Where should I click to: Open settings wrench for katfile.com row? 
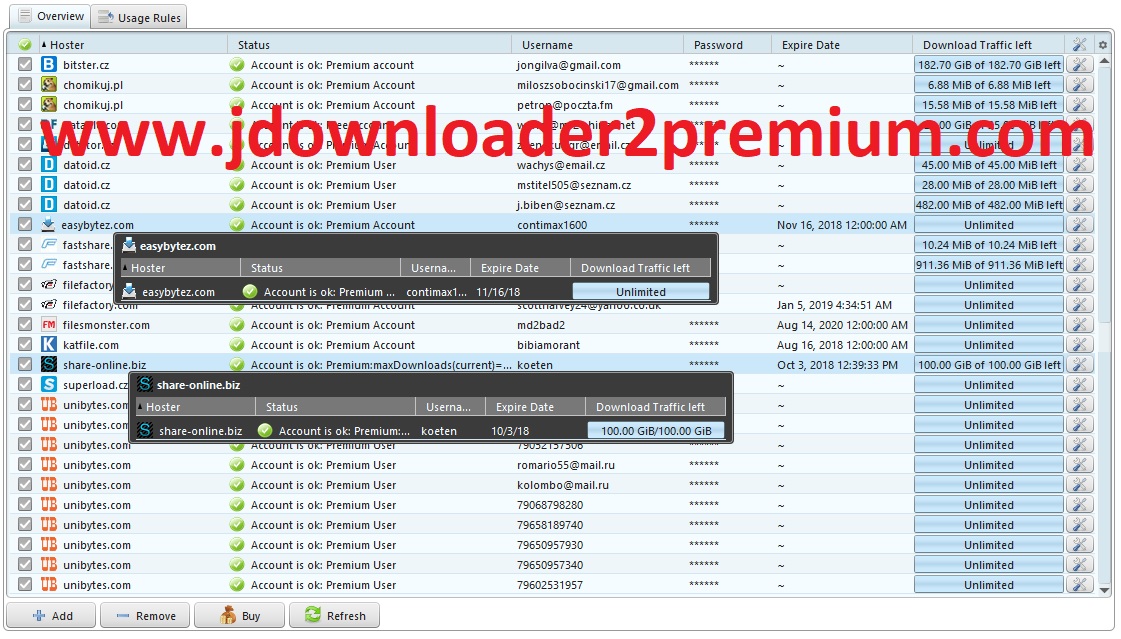pyautogui.click(x=1080, y=345)
